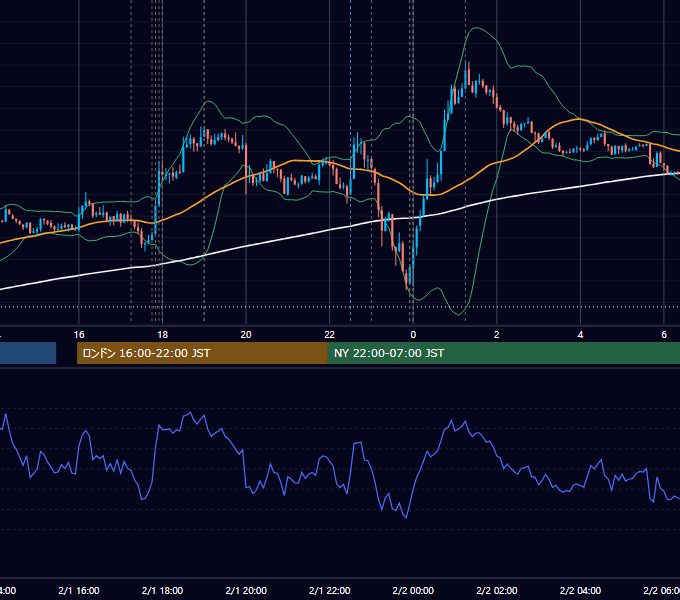Viewport: 680px width, 600px height.
Task: Select the 16 hour axis label
Action: pyautogui.click(x=79, y=335)
